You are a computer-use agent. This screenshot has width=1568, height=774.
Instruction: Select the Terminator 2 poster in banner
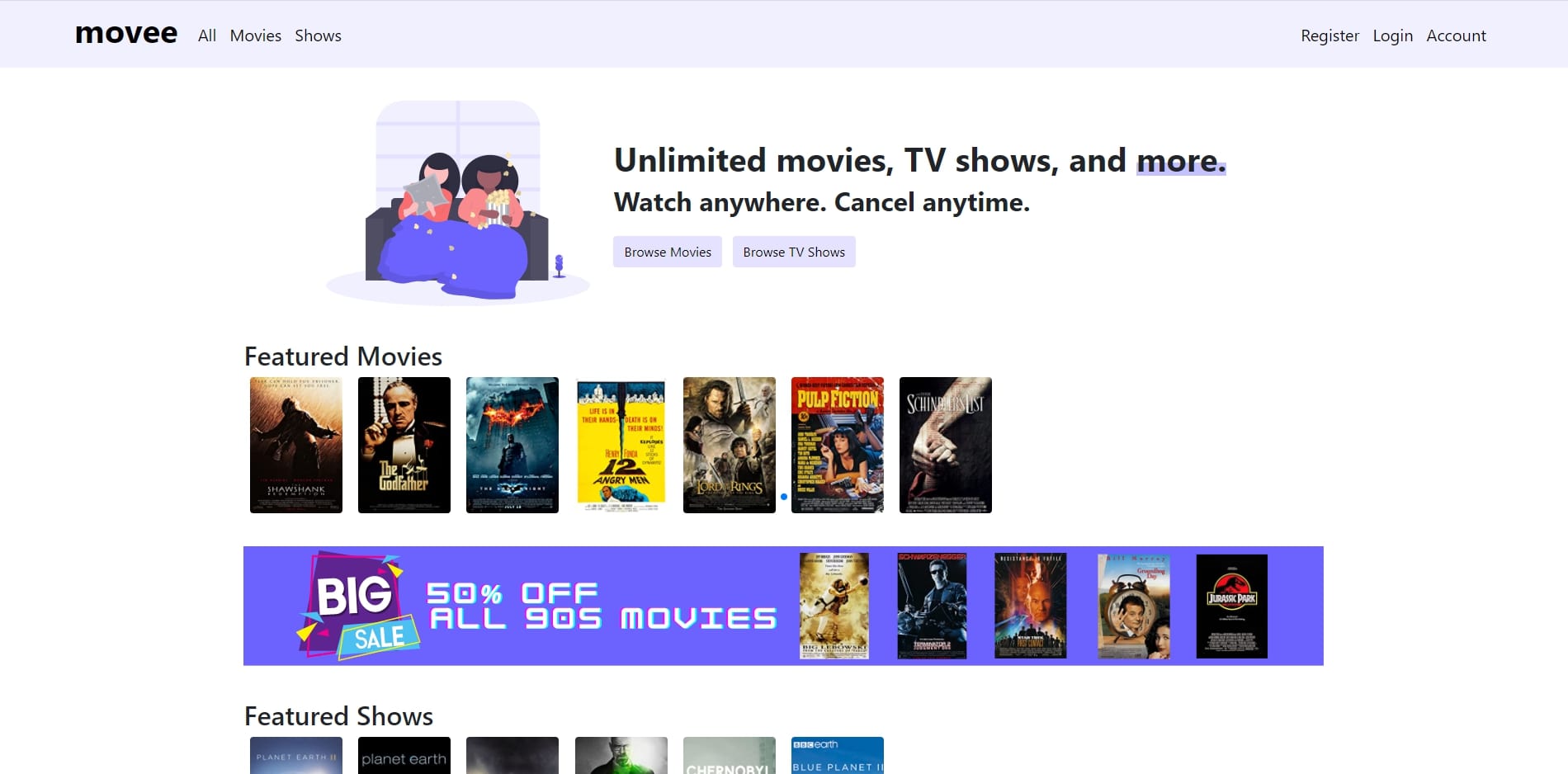932,606
